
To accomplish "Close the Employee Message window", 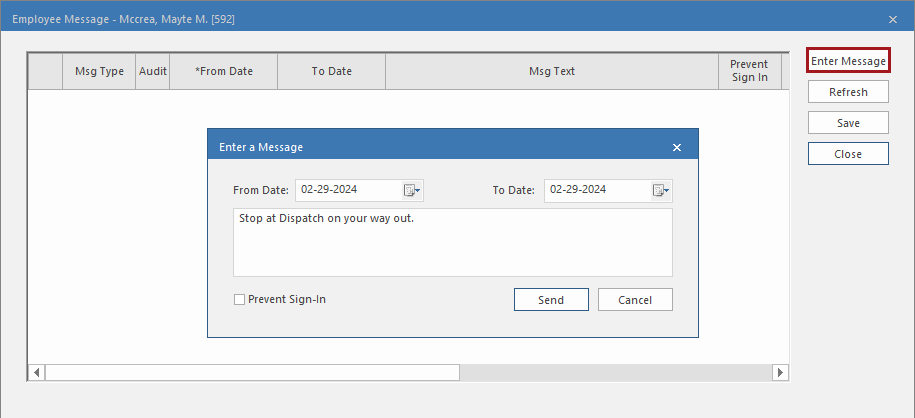I will tap(893, 19).
